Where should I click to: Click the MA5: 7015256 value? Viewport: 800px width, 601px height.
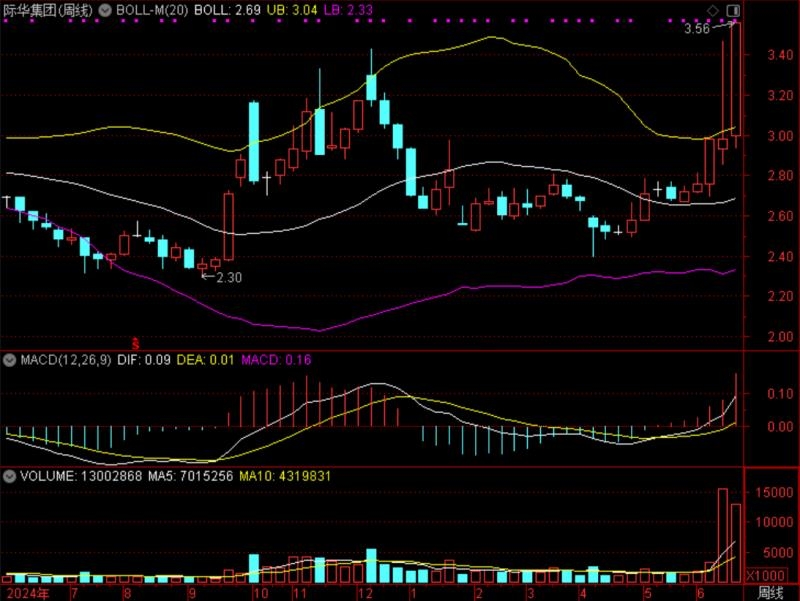190,477
